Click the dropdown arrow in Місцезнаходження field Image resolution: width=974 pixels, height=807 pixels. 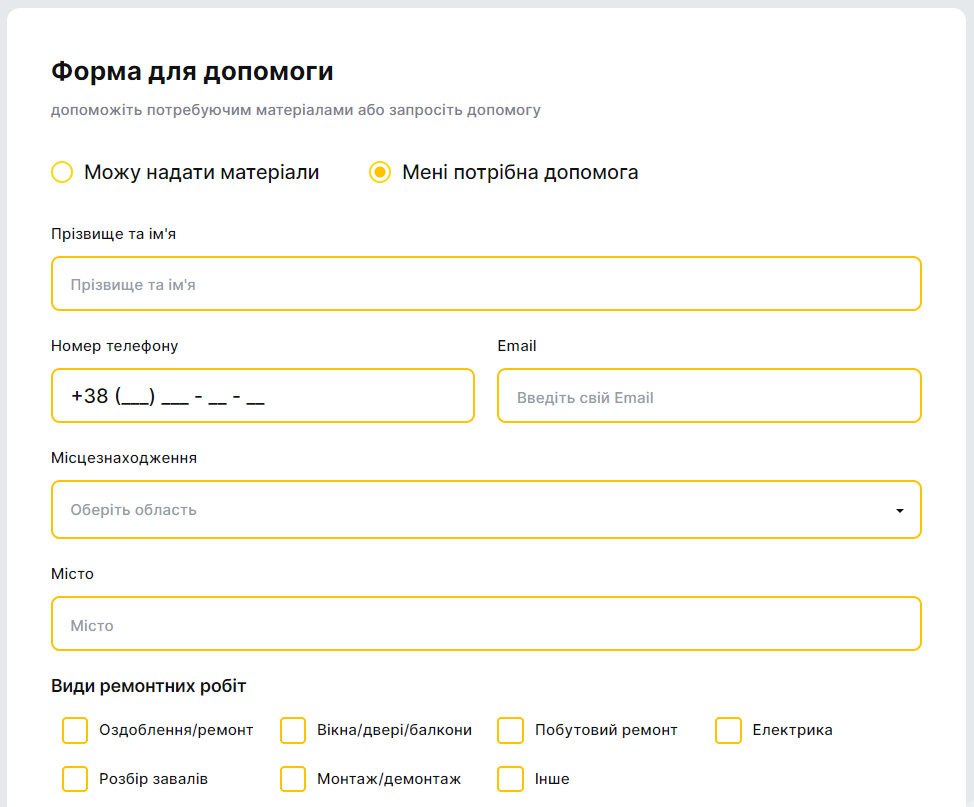[x=899, y=511]
